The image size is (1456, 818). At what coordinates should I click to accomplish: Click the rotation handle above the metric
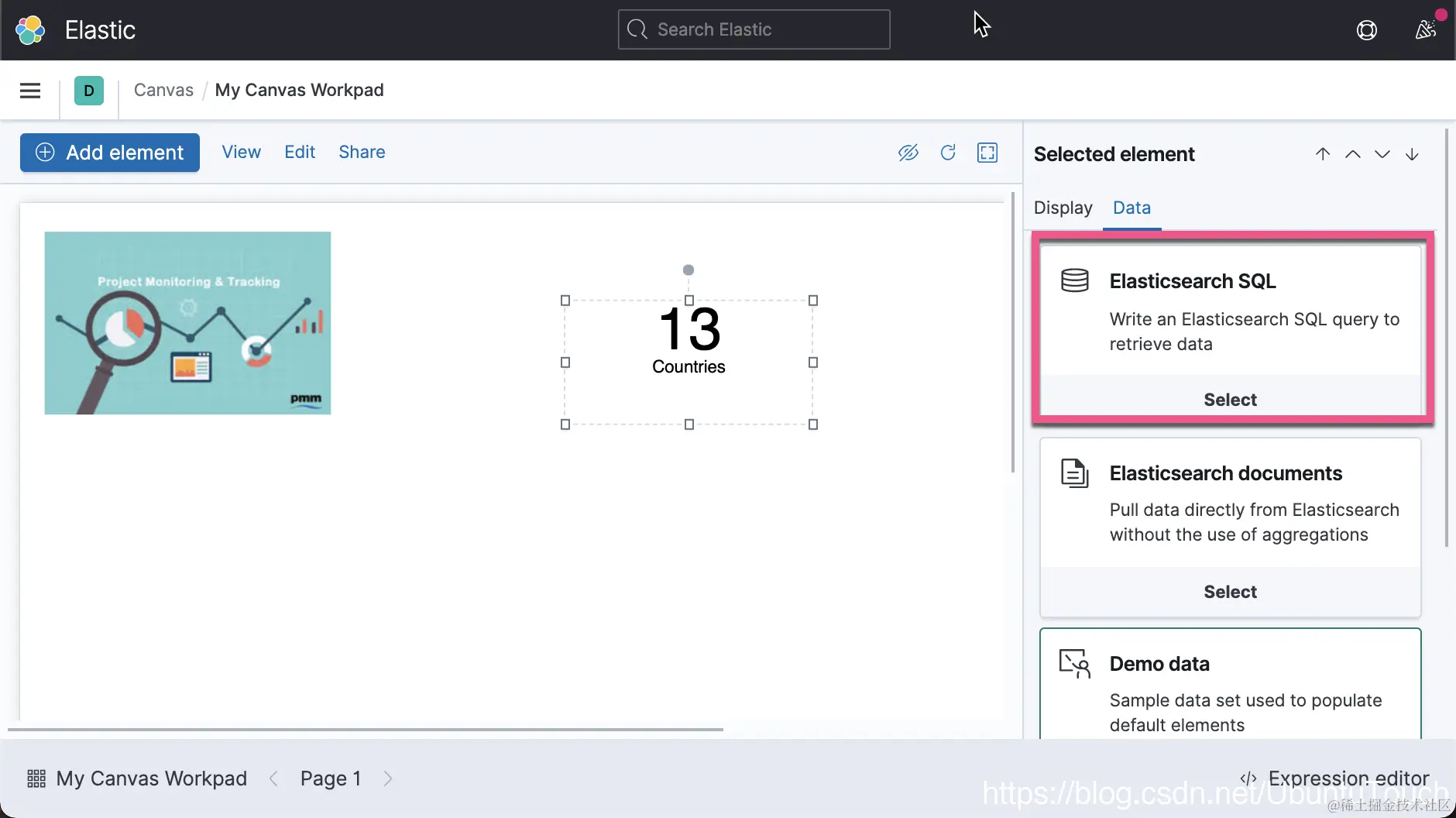(689, 270)
